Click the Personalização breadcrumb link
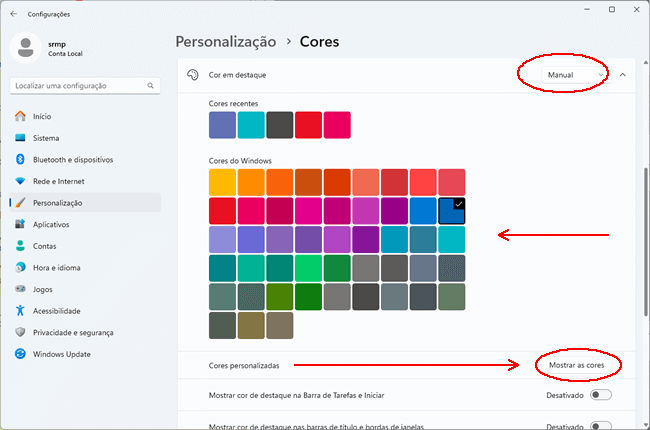 (226, 42)
